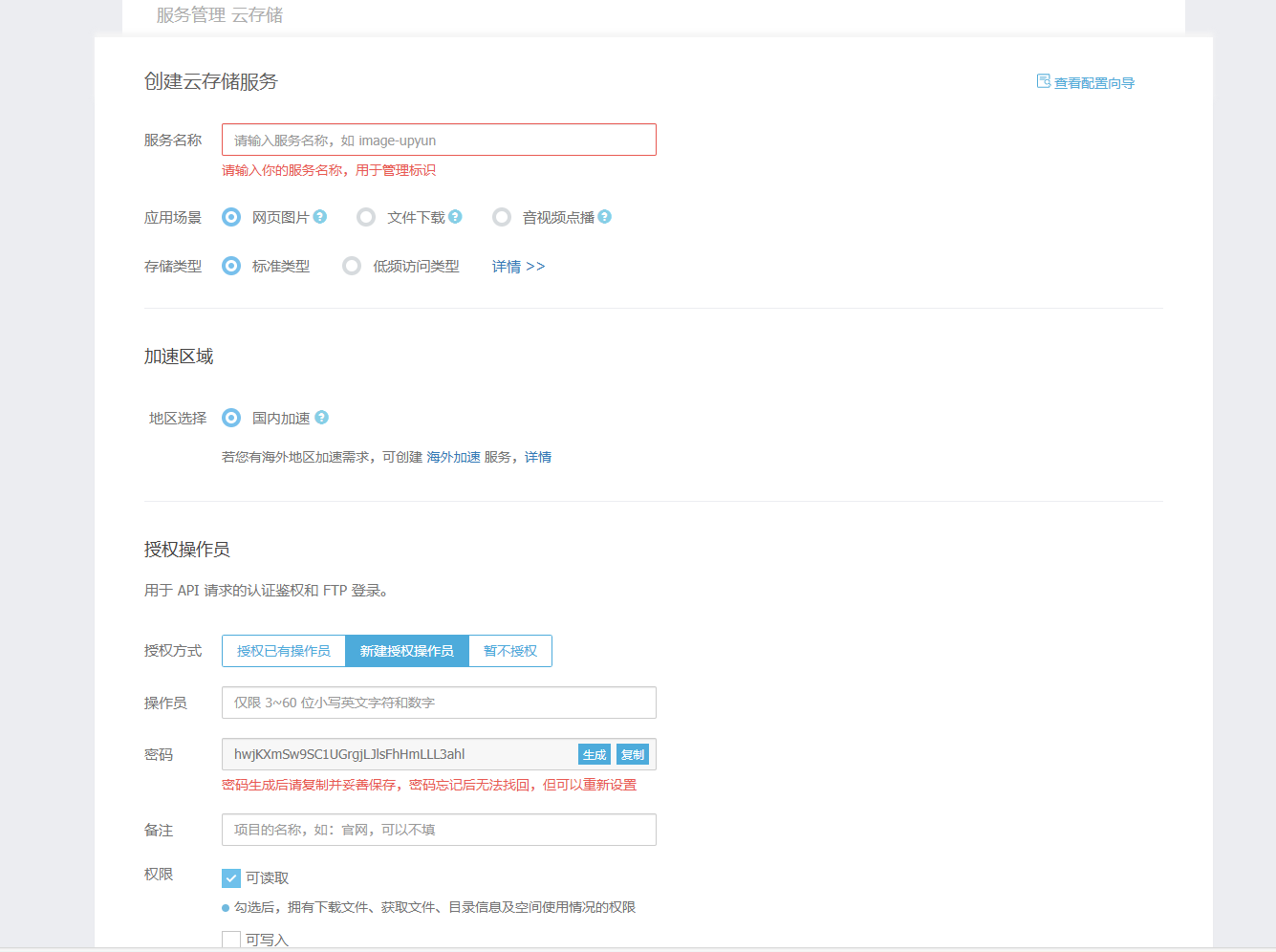Image resolution: width=1276 pixels, height=952 pixels.
Task: Click the 备注 remarks input field
Action: point(439,830)
